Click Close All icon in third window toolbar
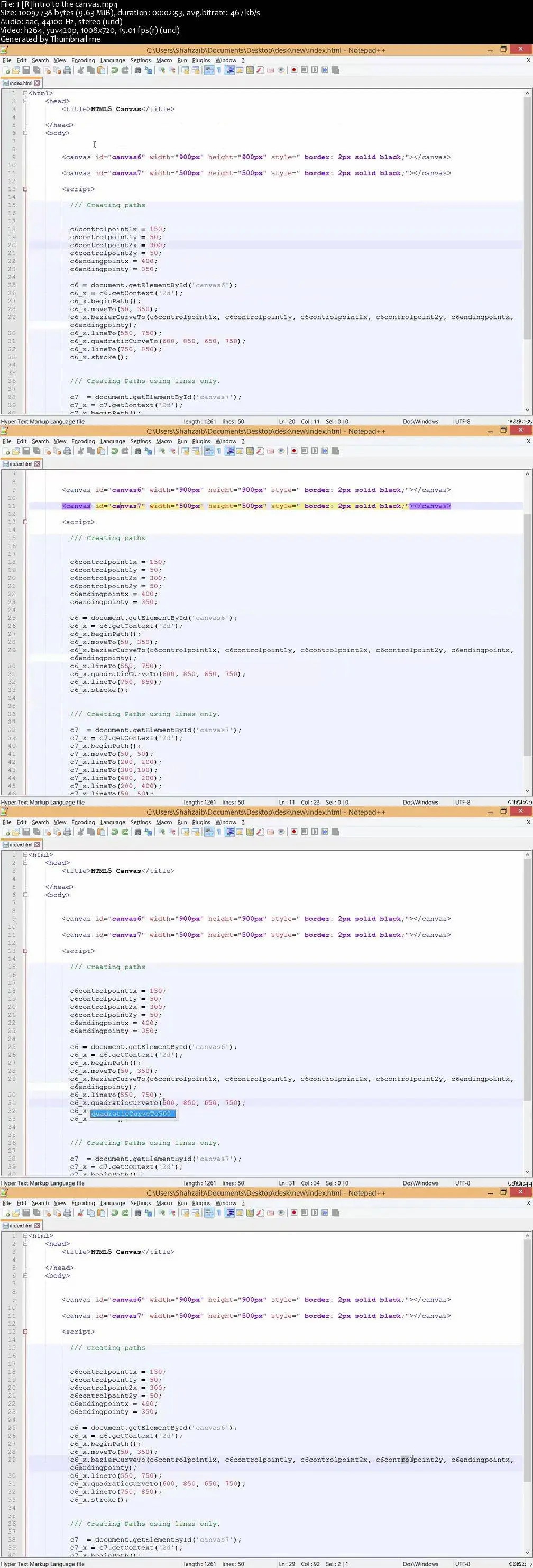 pyautogui.click(x=57, y=832)
